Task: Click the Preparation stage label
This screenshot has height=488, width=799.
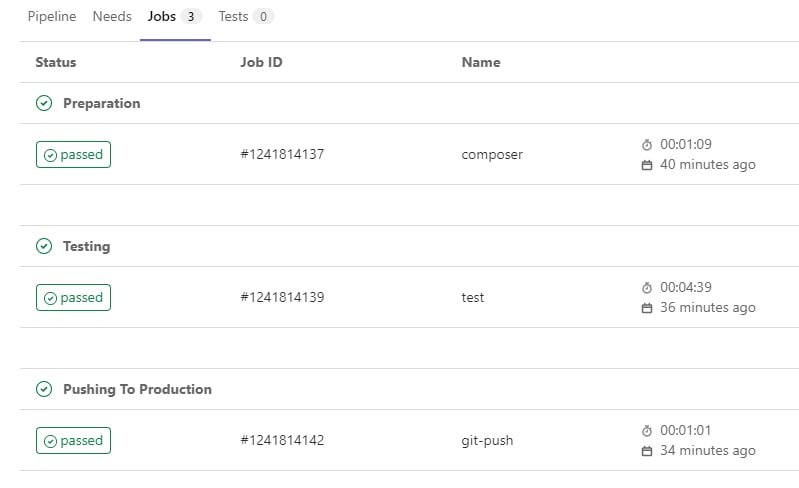Action: tap(101, 103)
